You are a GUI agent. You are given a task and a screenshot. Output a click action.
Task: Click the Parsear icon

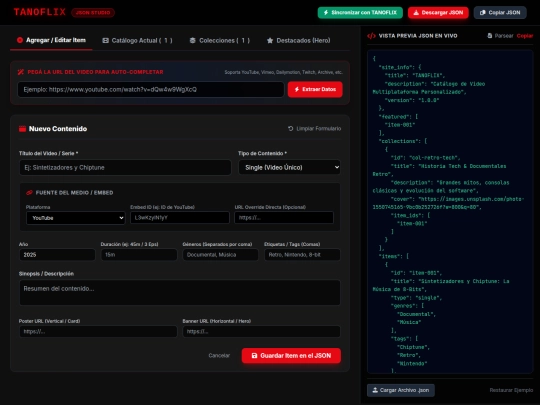click(490, 36)
